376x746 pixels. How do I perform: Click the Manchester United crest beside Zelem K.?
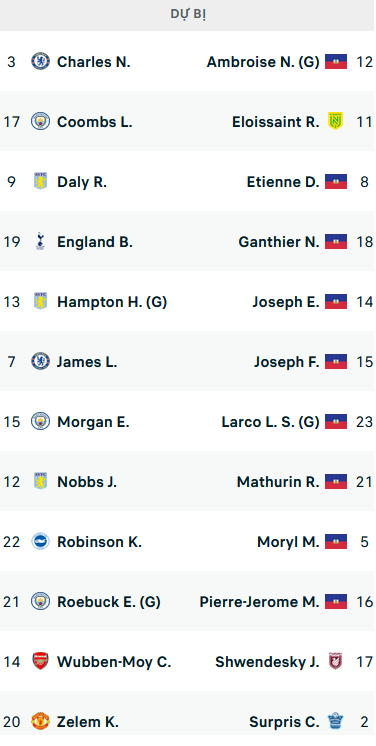40,721
